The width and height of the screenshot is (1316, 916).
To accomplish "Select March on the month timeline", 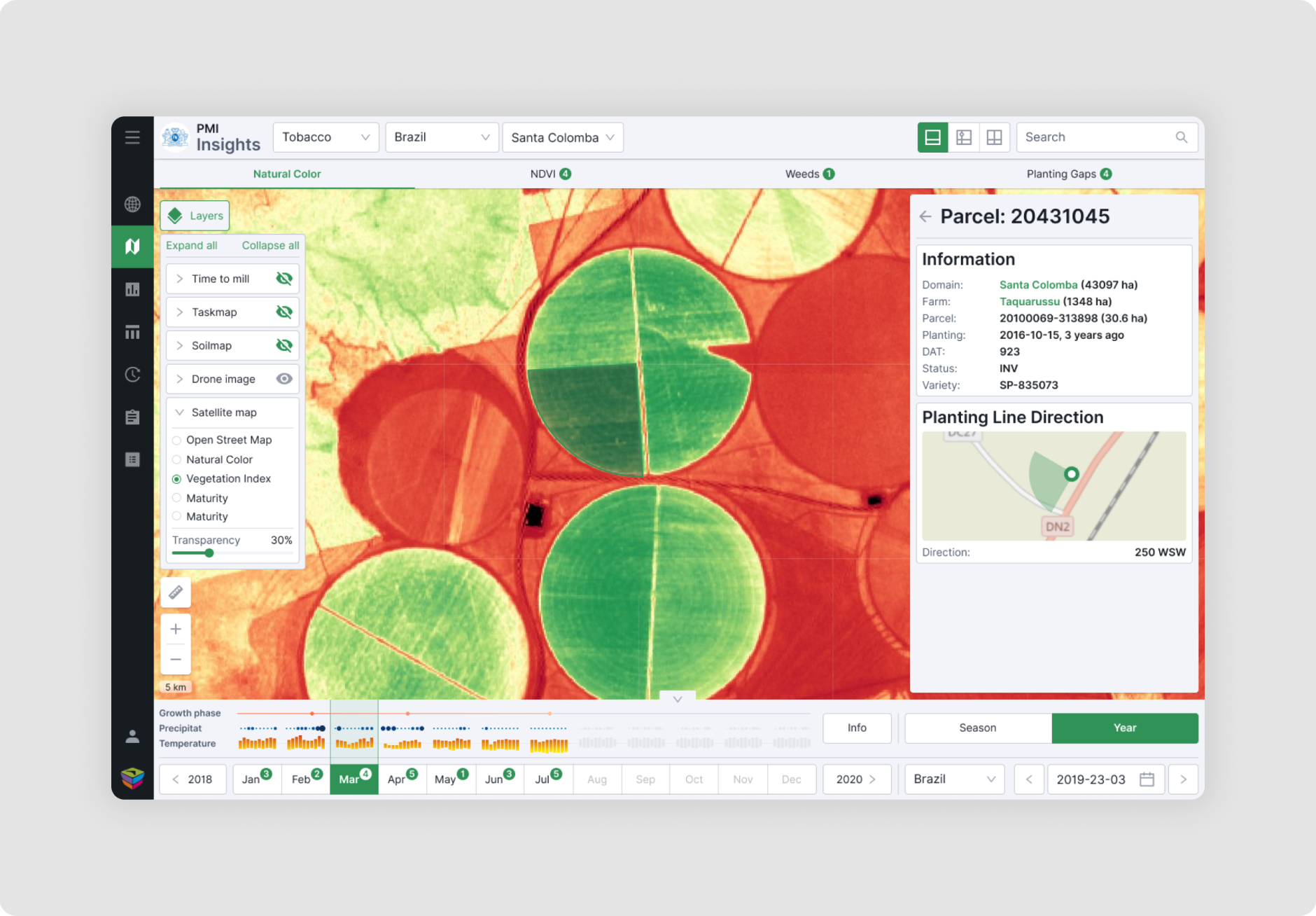I will (x=353, y=779).
